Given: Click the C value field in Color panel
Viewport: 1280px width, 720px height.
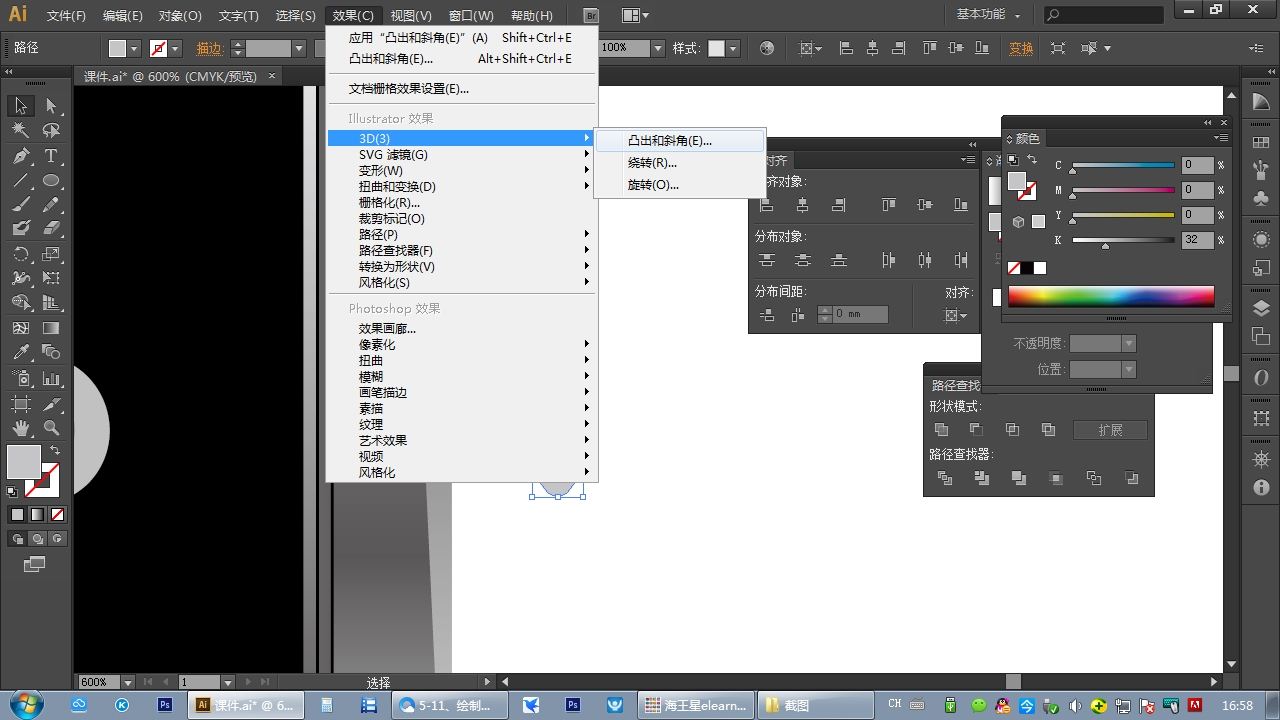Looking at the screenshot, I should click(x=1197, y=165).
